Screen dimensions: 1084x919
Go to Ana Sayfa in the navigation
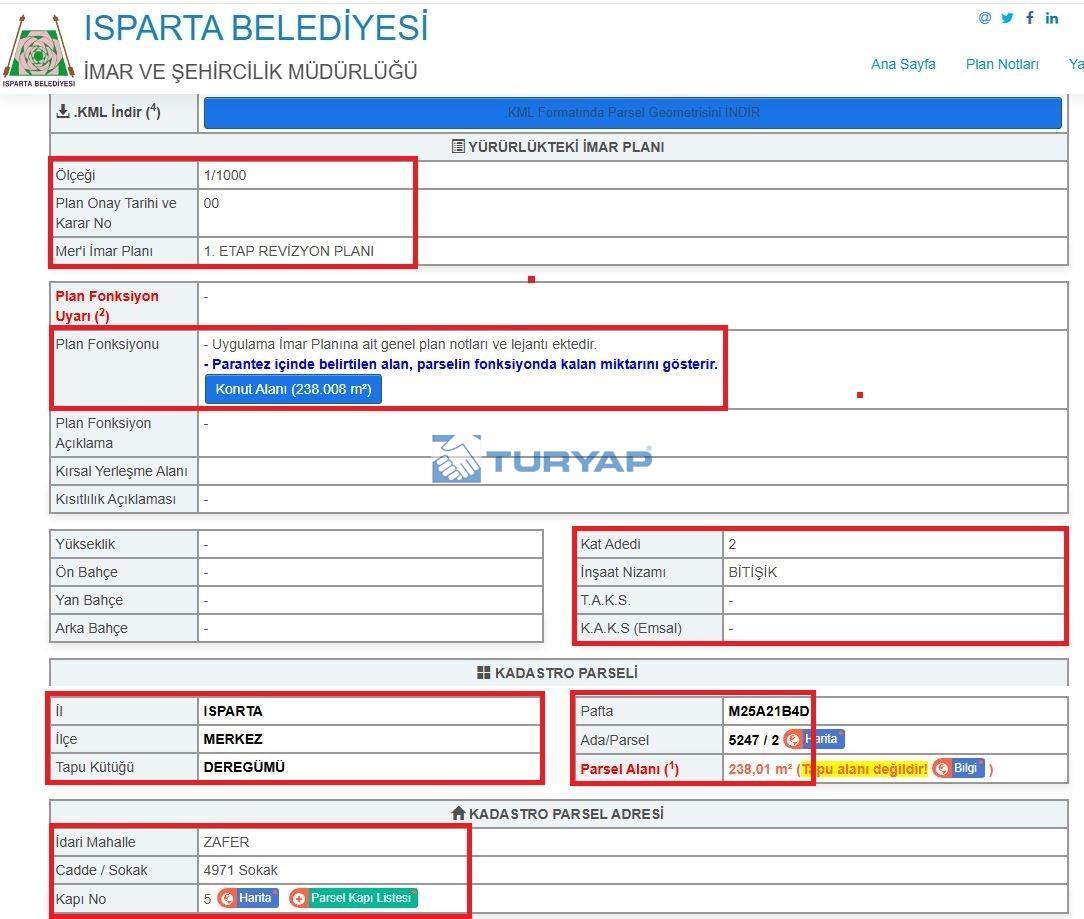pyautogui.click(x=903, y=64)
